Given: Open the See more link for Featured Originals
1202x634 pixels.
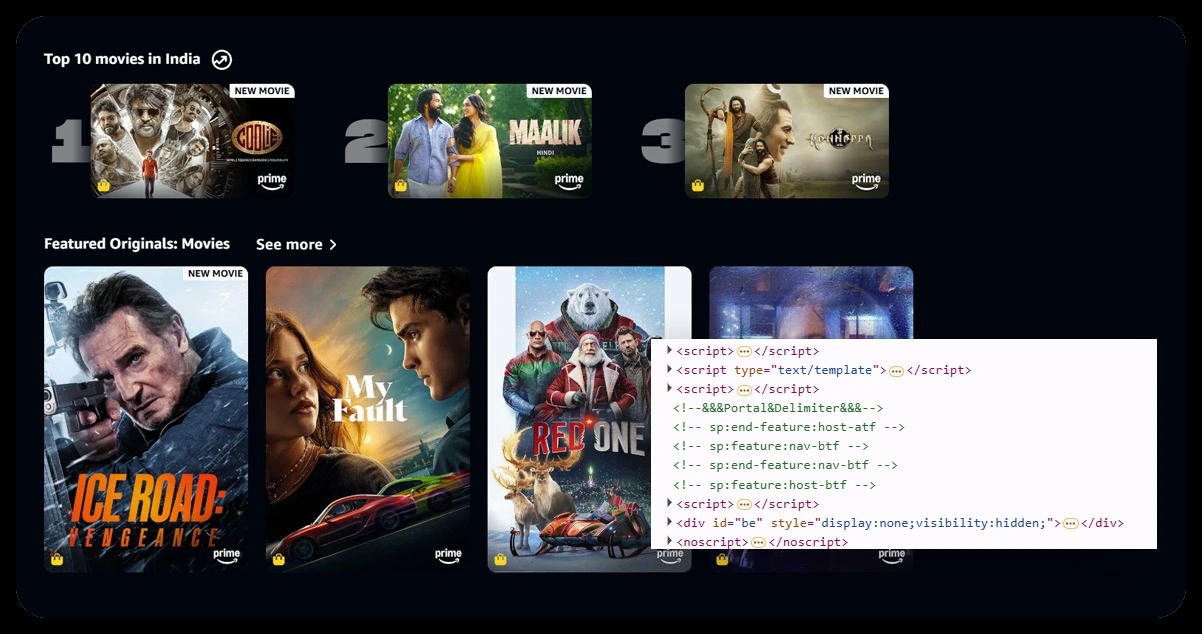Looking at the screenshot, I should point(289,245).
